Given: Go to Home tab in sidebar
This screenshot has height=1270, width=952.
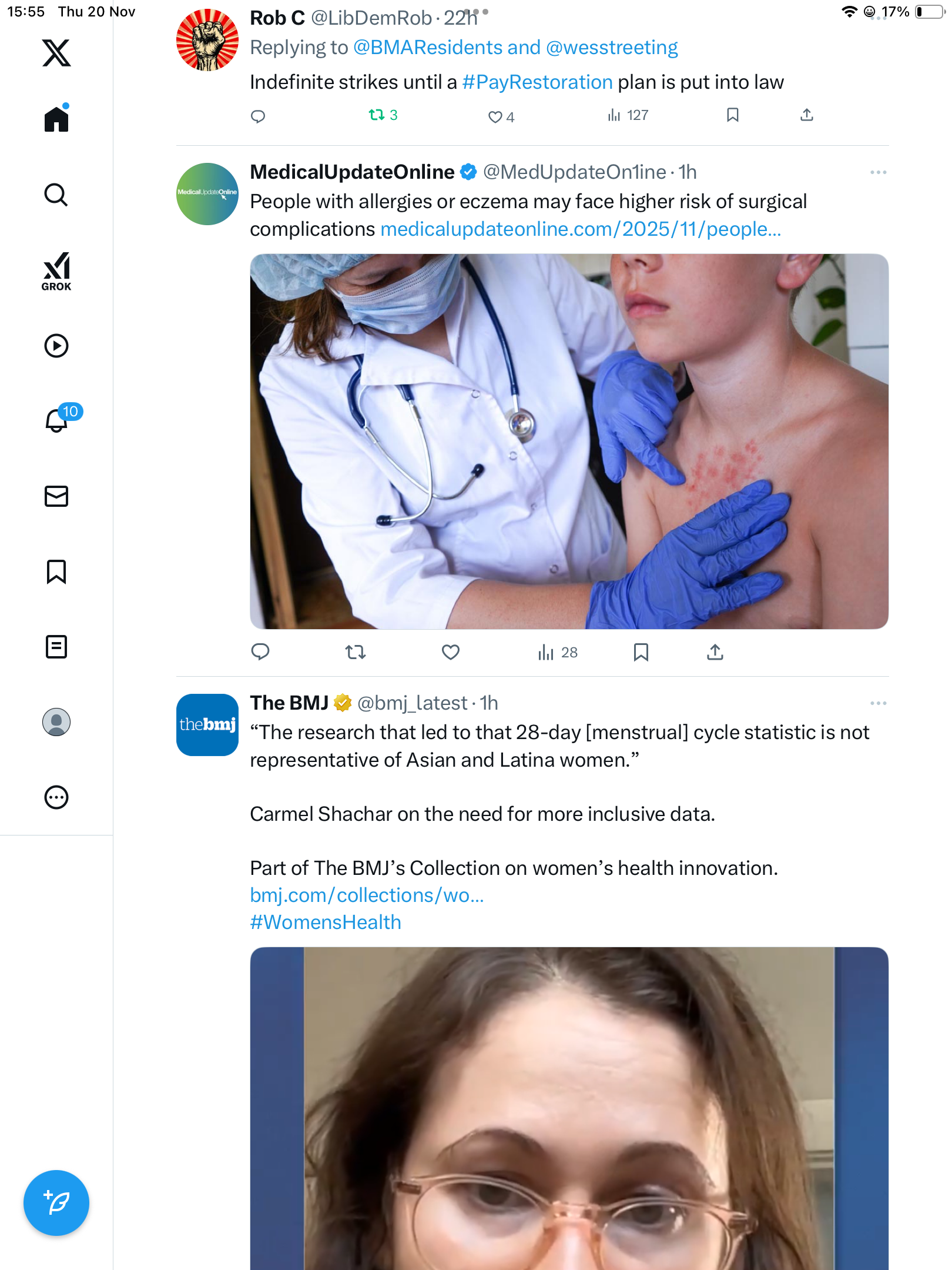Looking at the screenshot, I should coord(56,119).
